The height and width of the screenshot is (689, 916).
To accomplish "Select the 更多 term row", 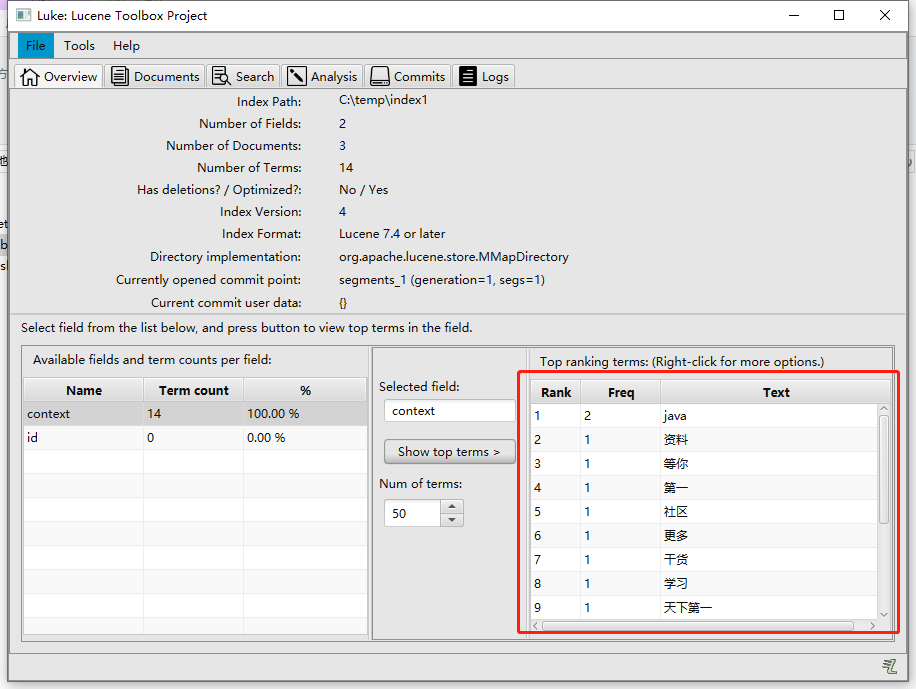I will (x=704, y=535).
